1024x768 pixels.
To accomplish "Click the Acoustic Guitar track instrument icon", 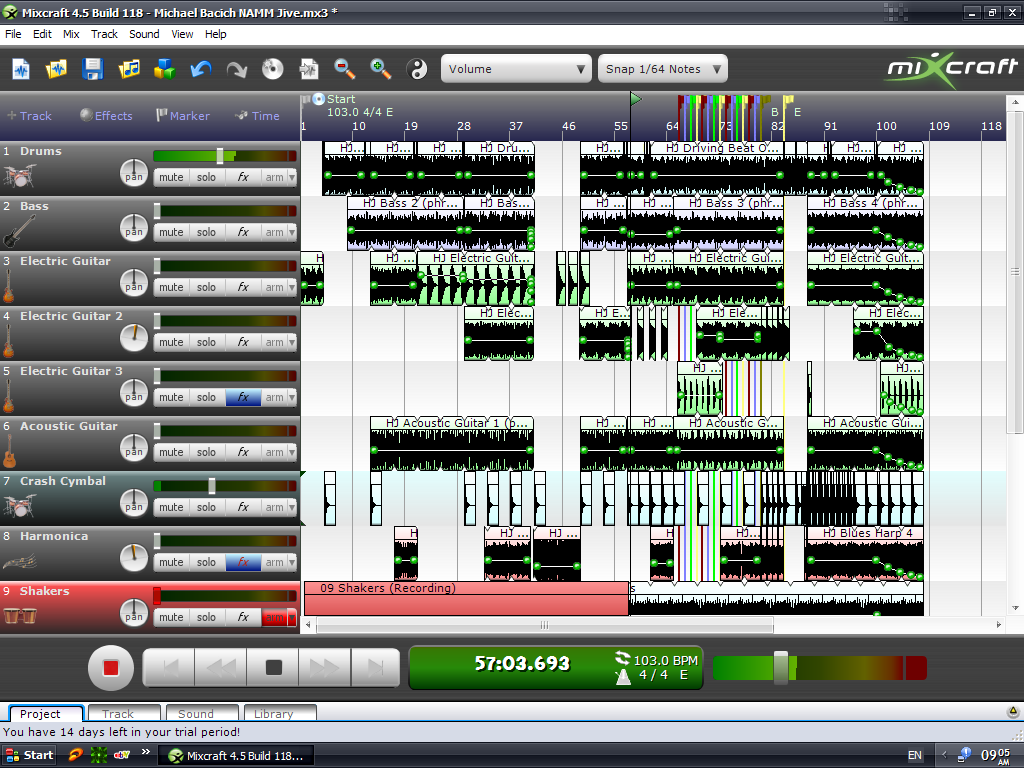I will coord(9,451).
